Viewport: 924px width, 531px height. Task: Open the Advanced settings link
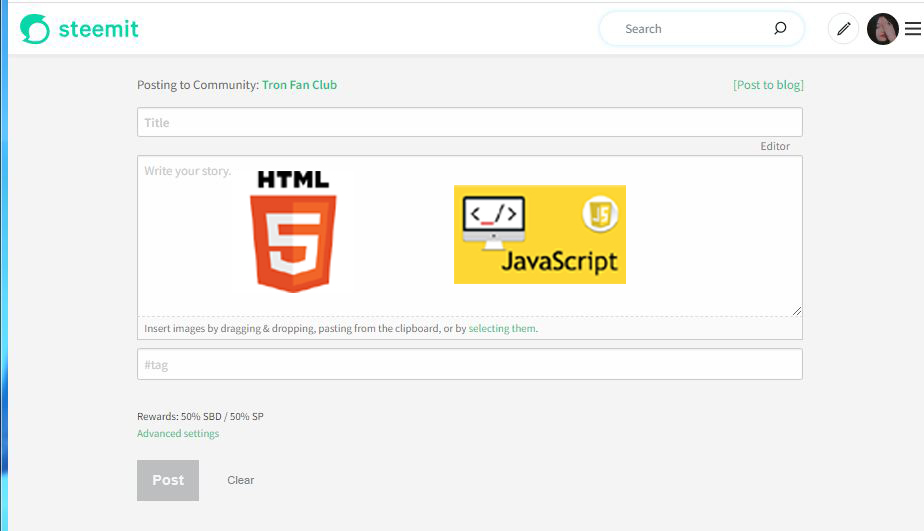tap(178, 433)
